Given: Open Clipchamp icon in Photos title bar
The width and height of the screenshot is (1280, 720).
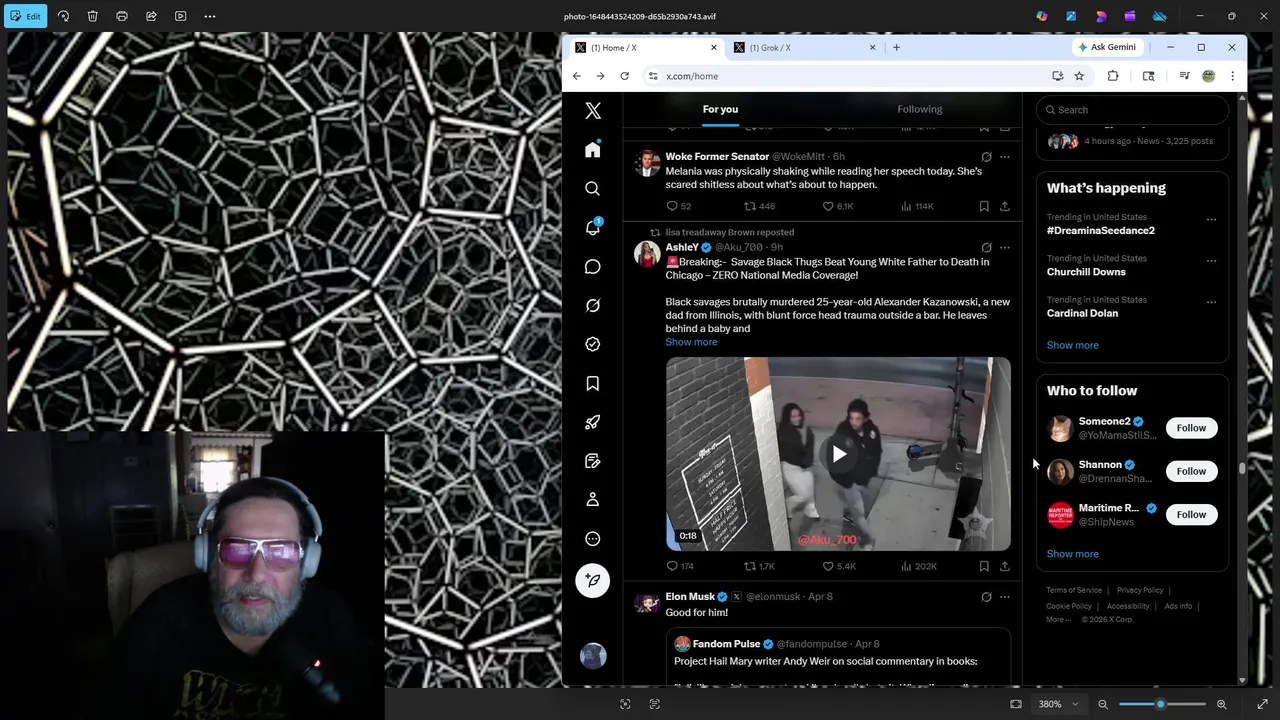Looking at the screenshot, I should point(1130,16).
